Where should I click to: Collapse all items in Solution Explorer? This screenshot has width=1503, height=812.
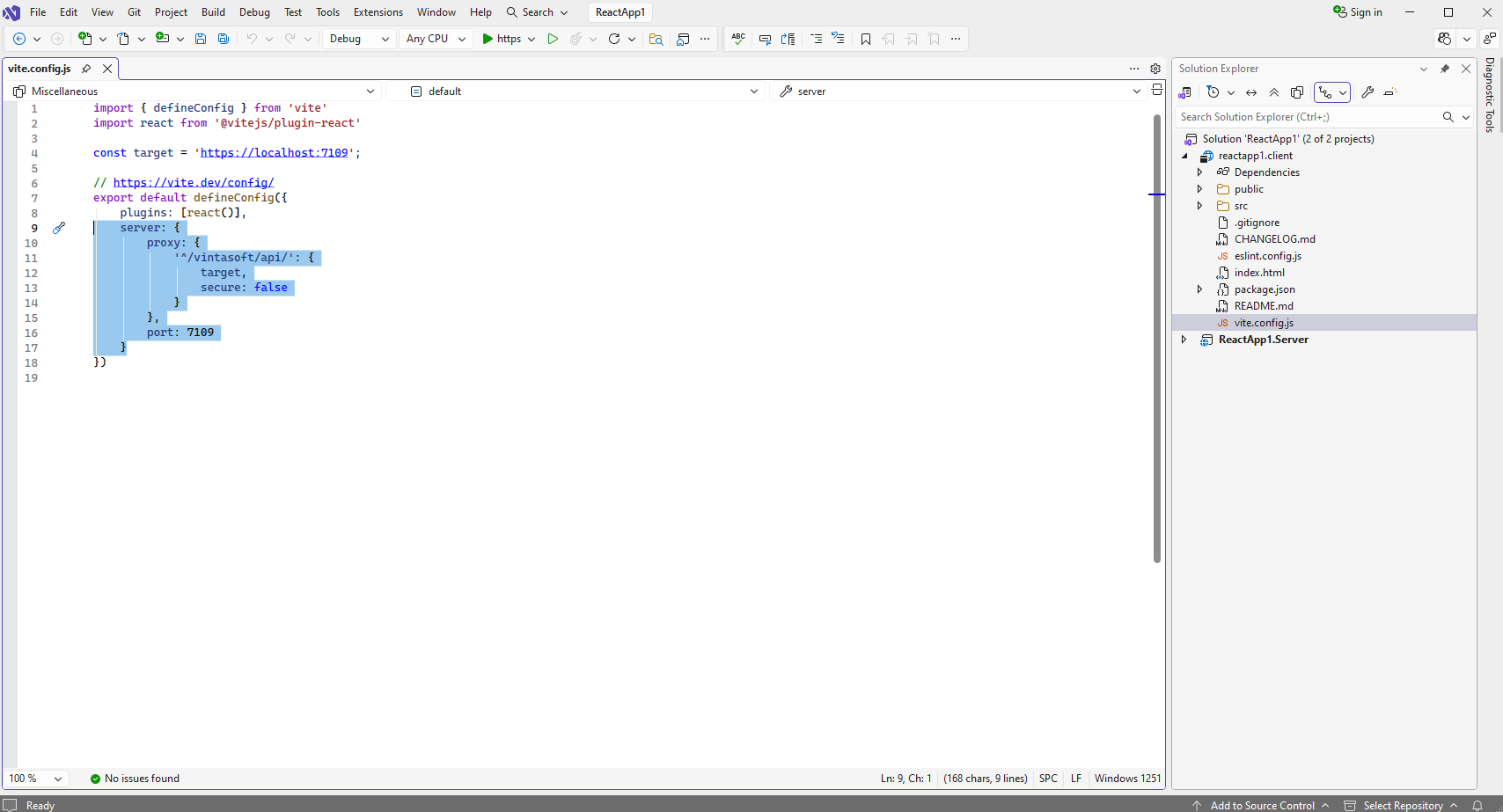(x=1274, y=92)
